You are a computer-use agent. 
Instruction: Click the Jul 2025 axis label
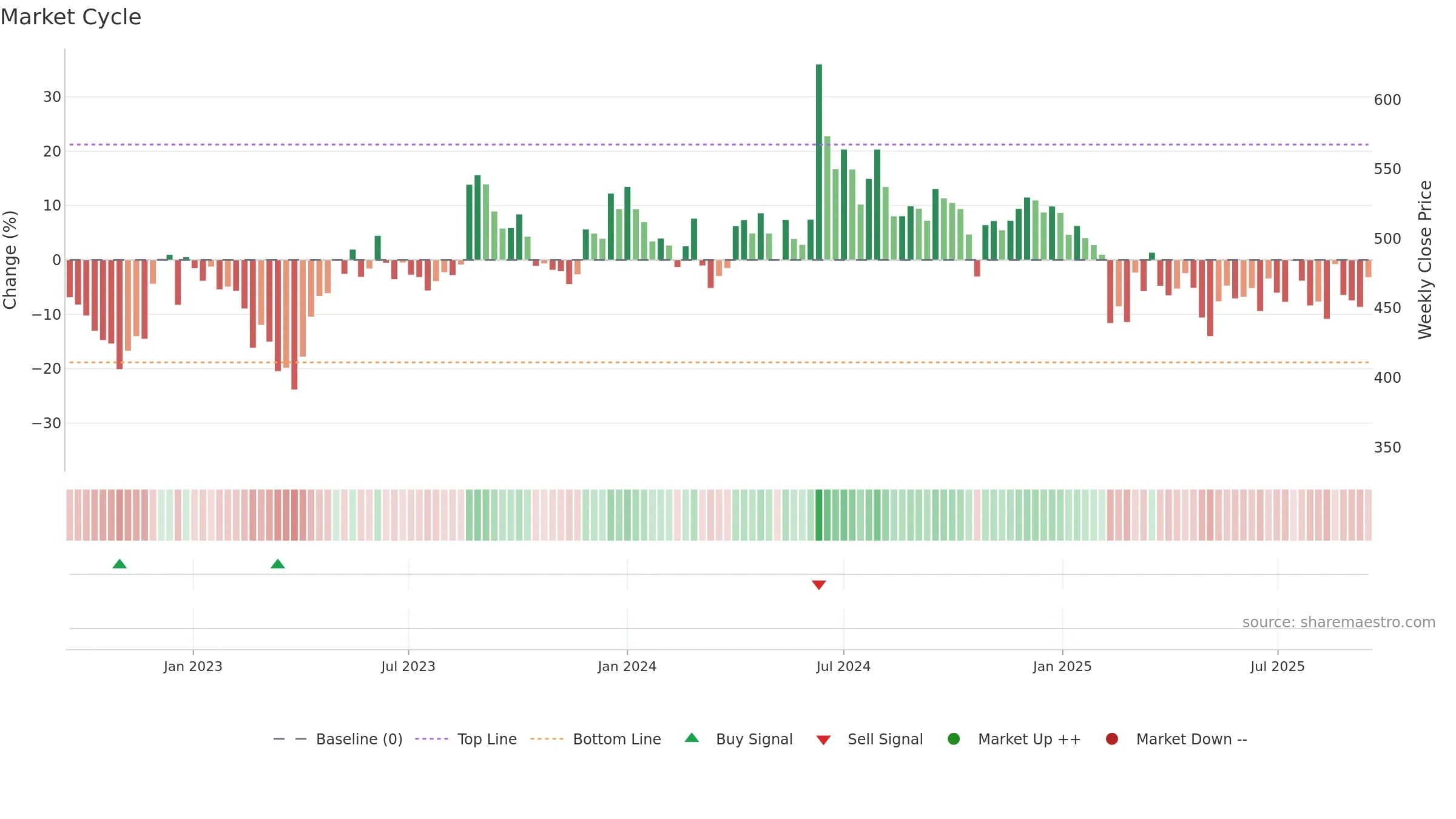point(1278,667)
